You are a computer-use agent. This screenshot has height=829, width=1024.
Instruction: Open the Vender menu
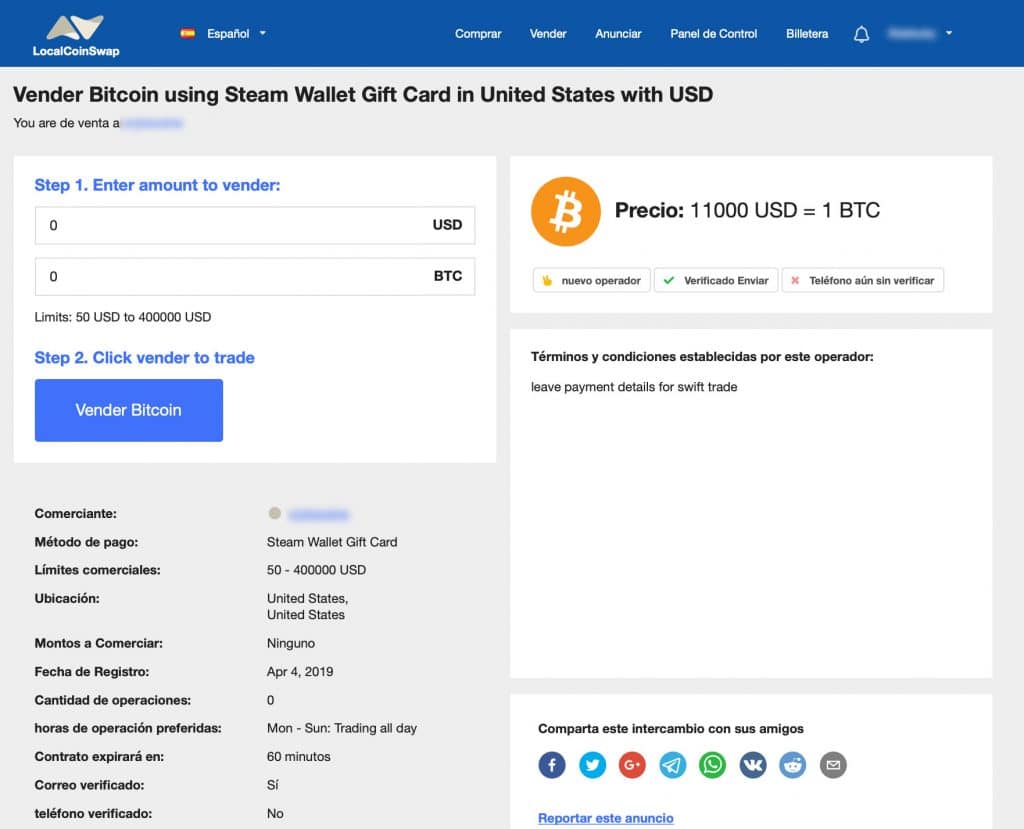pyautogui.click(x=548, y=34)
